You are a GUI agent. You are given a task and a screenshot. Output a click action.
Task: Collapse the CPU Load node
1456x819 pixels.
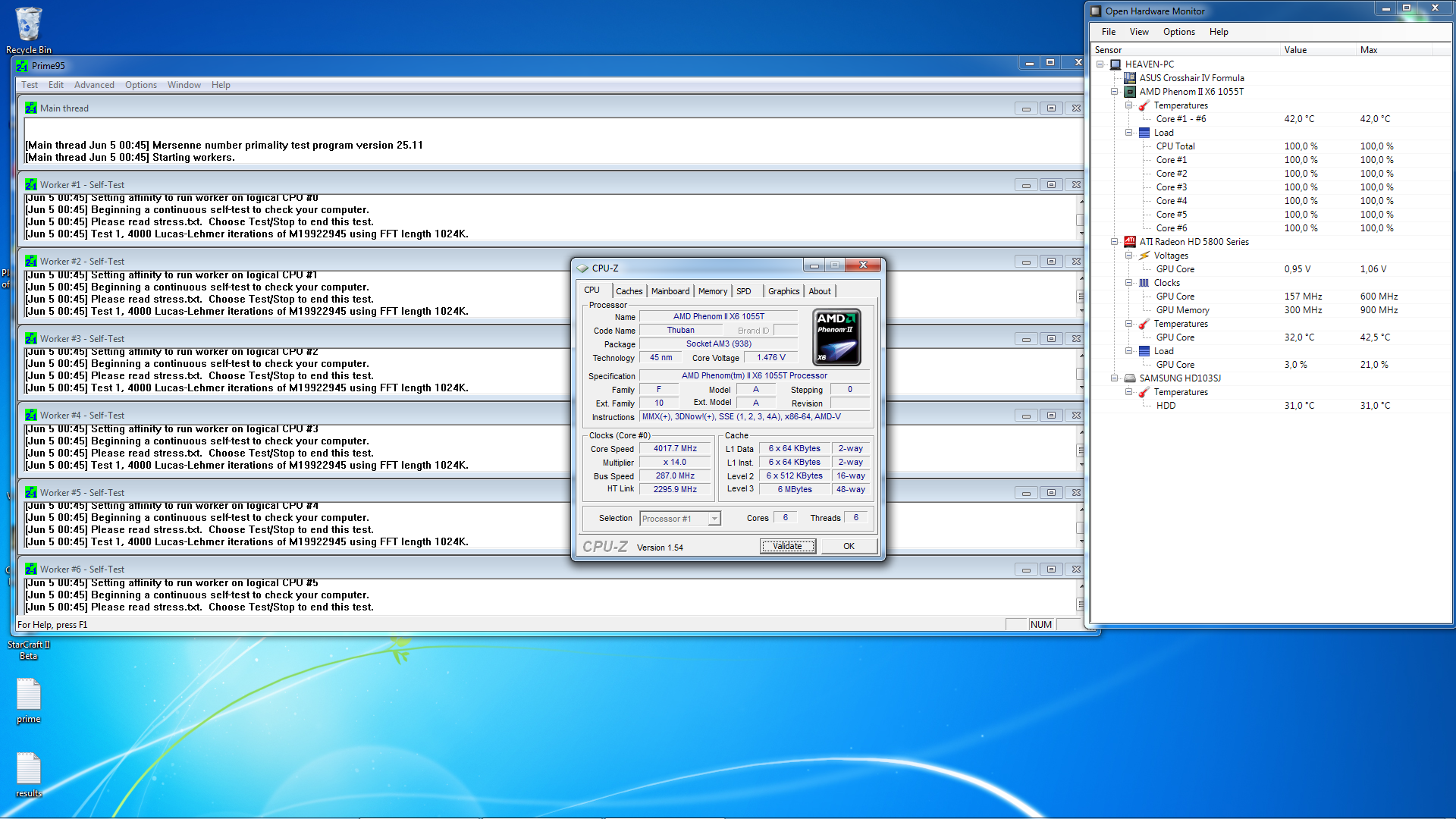pyautogui.click(x=1129, y=133)
